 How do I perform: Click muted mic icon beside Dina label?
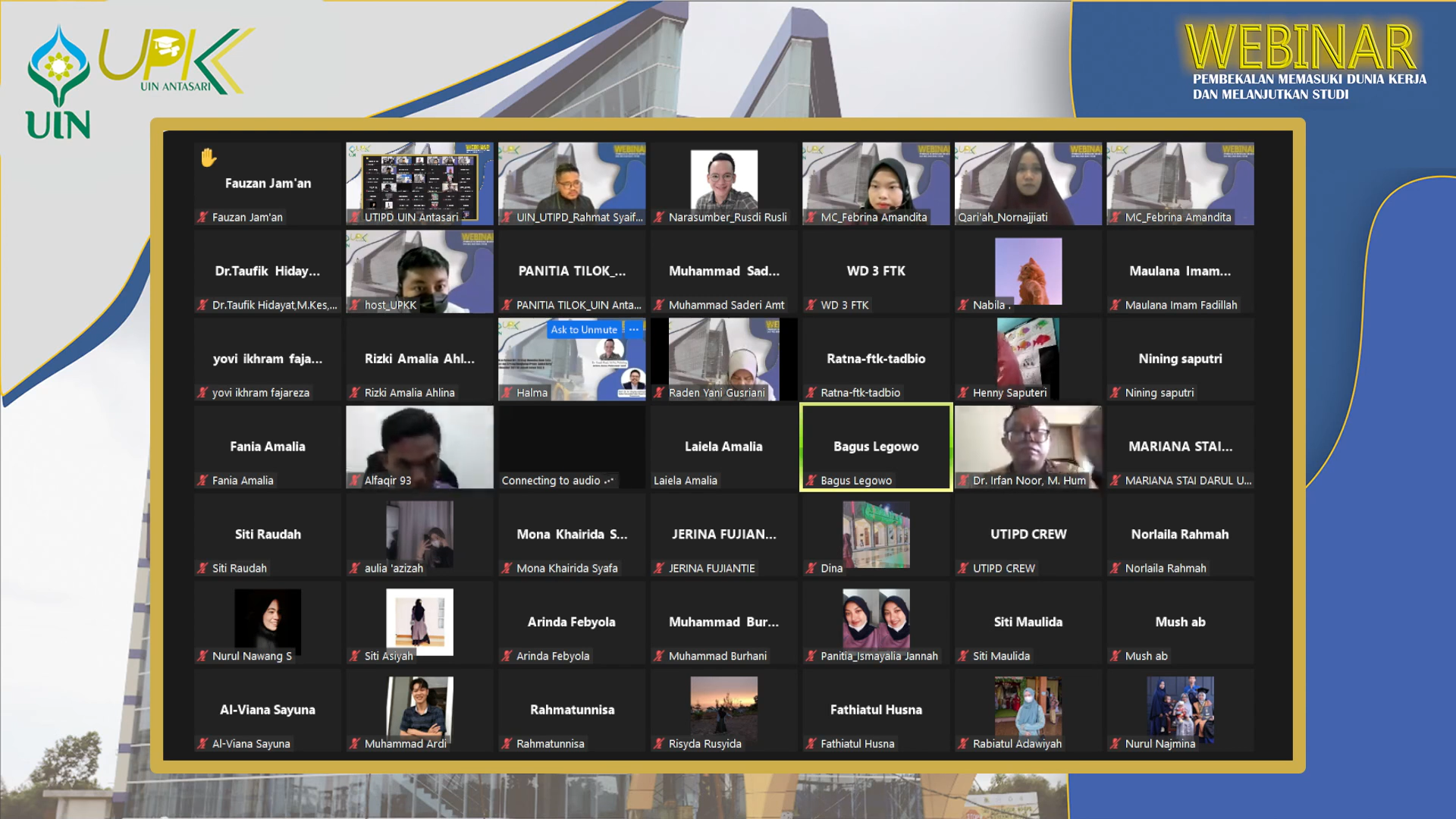click(x=811, y=568)
